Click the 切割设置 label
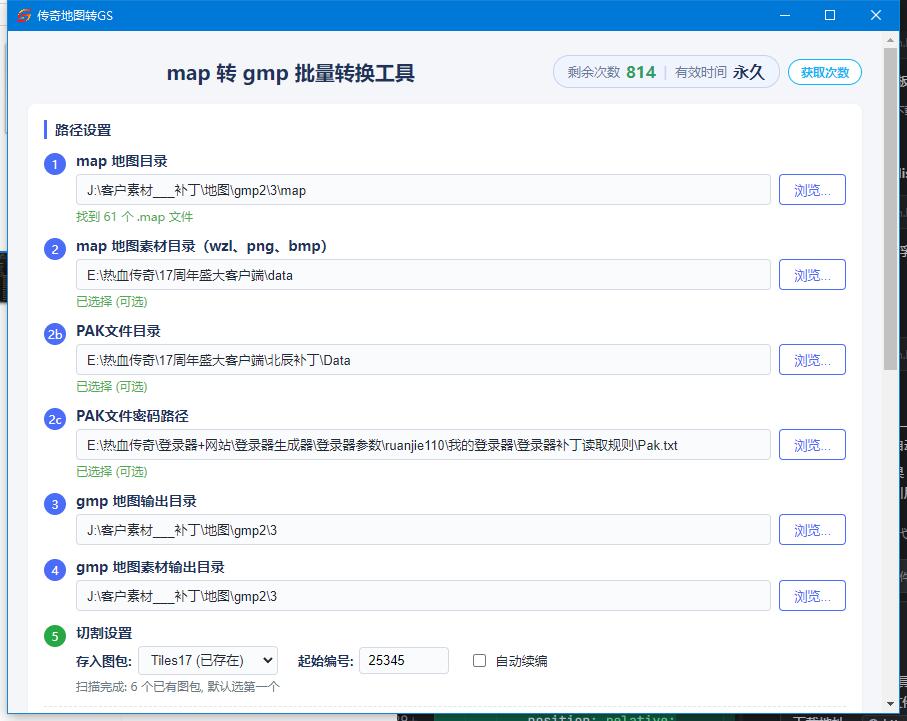Screen dimensions: 907x721 (104, 633)
